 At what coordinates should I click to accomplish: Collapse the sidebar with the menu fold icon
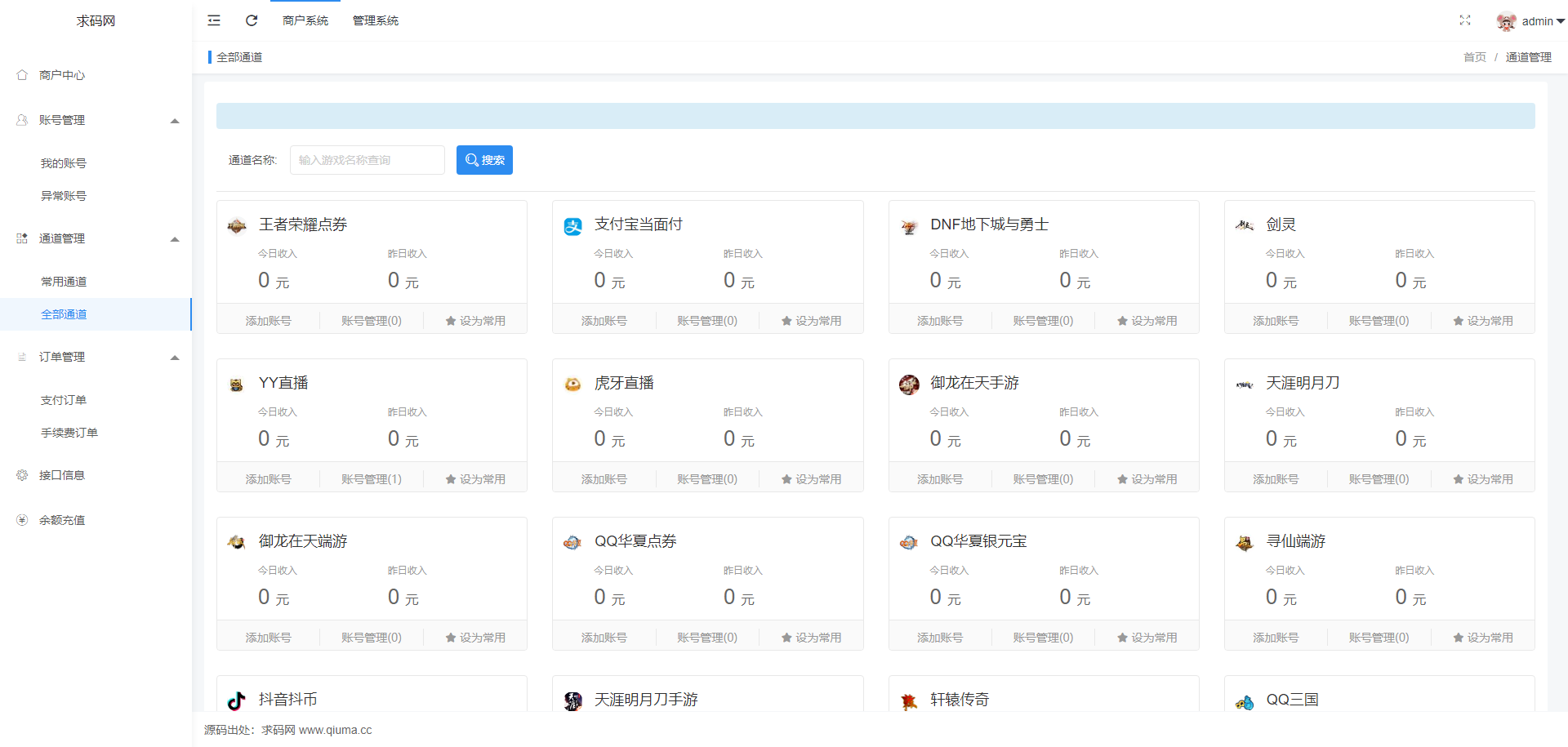click(214, 20)
